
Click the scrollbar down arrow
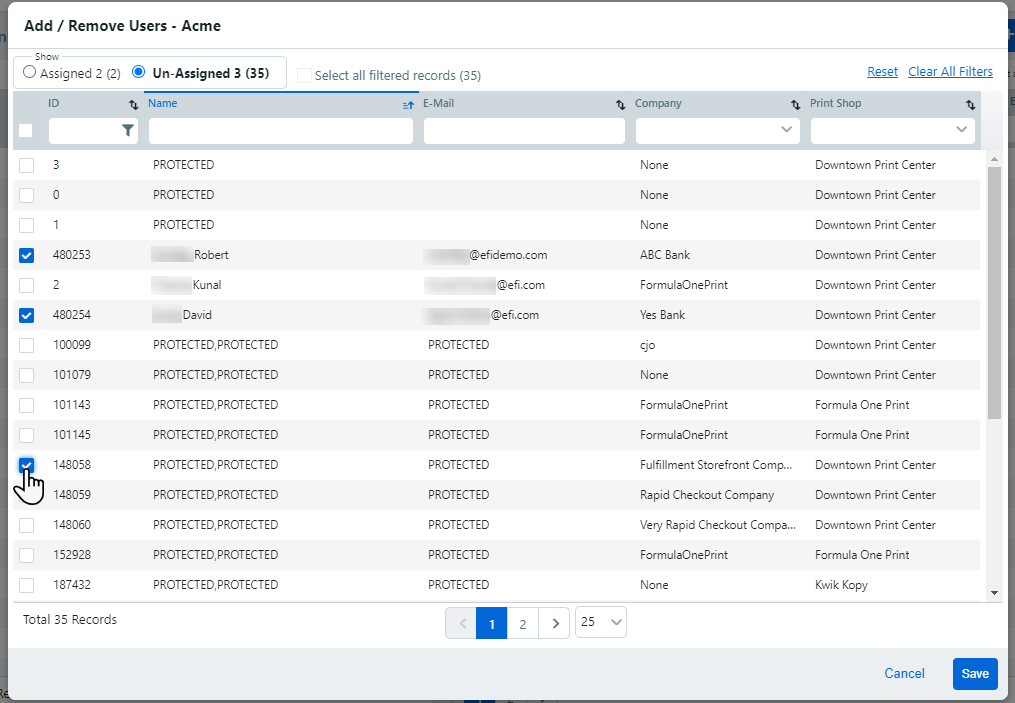coord(994,592)
